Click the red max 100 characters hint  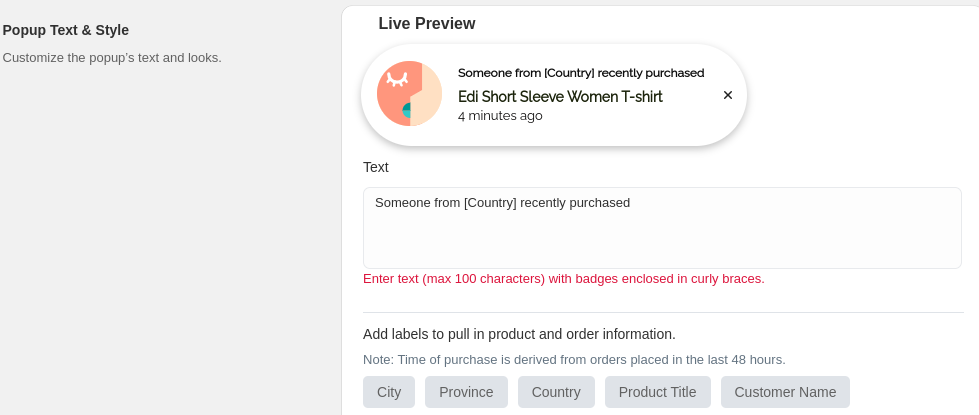point(564,279)
